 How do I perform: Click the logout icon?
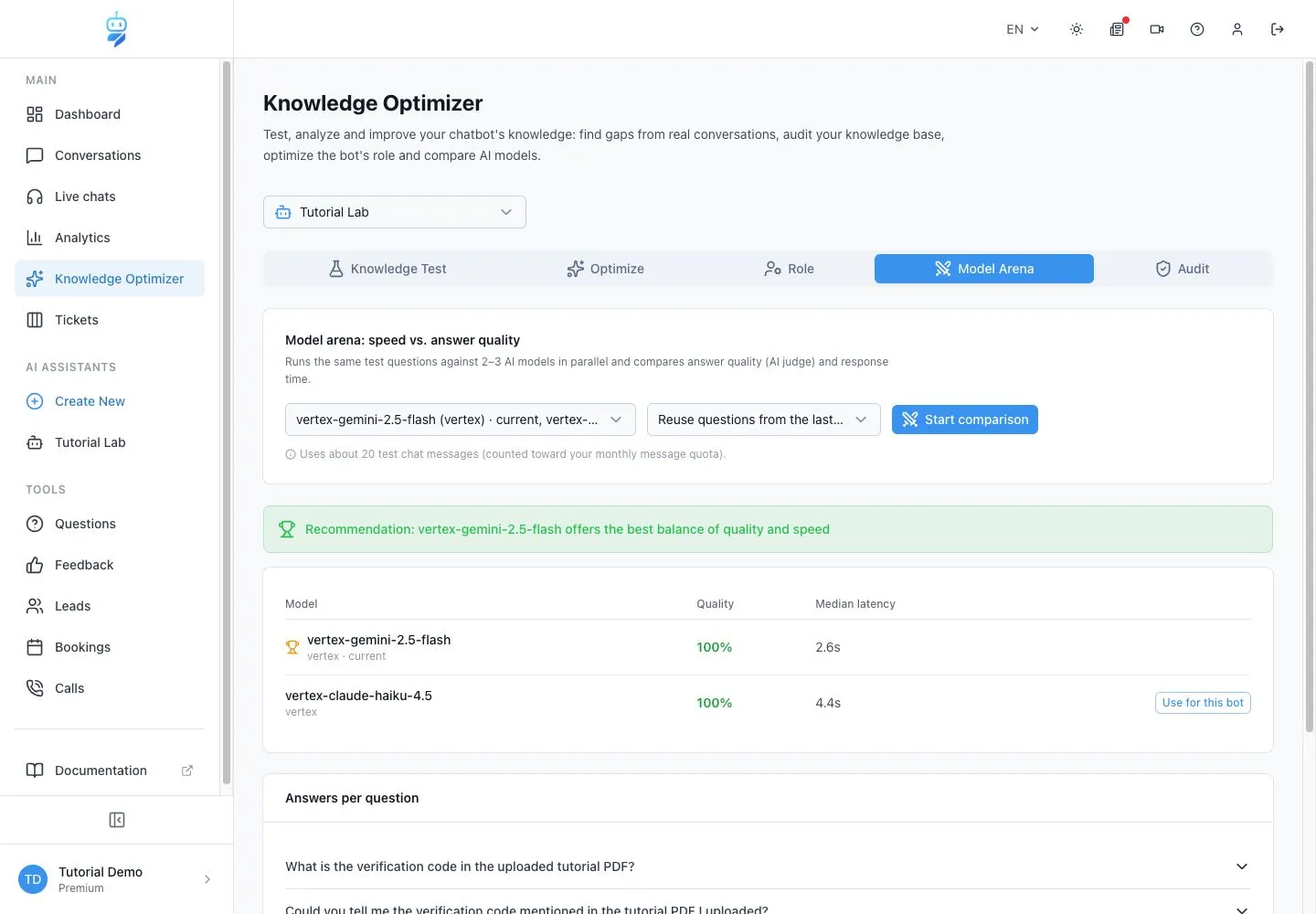pos(1278,29)
